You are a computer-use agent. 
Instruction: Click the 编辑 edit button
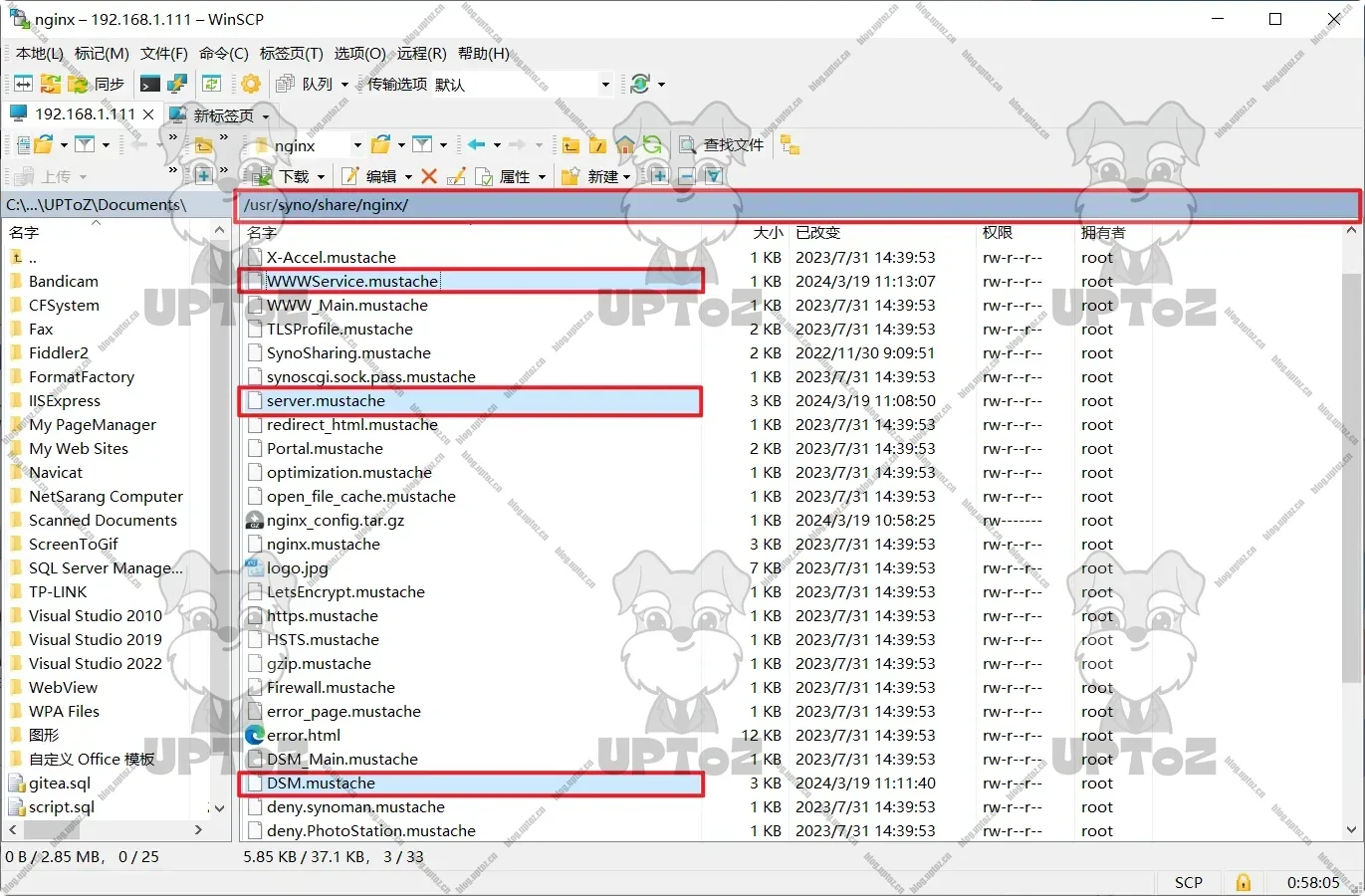pyautogui.click(x=369, y=176)
